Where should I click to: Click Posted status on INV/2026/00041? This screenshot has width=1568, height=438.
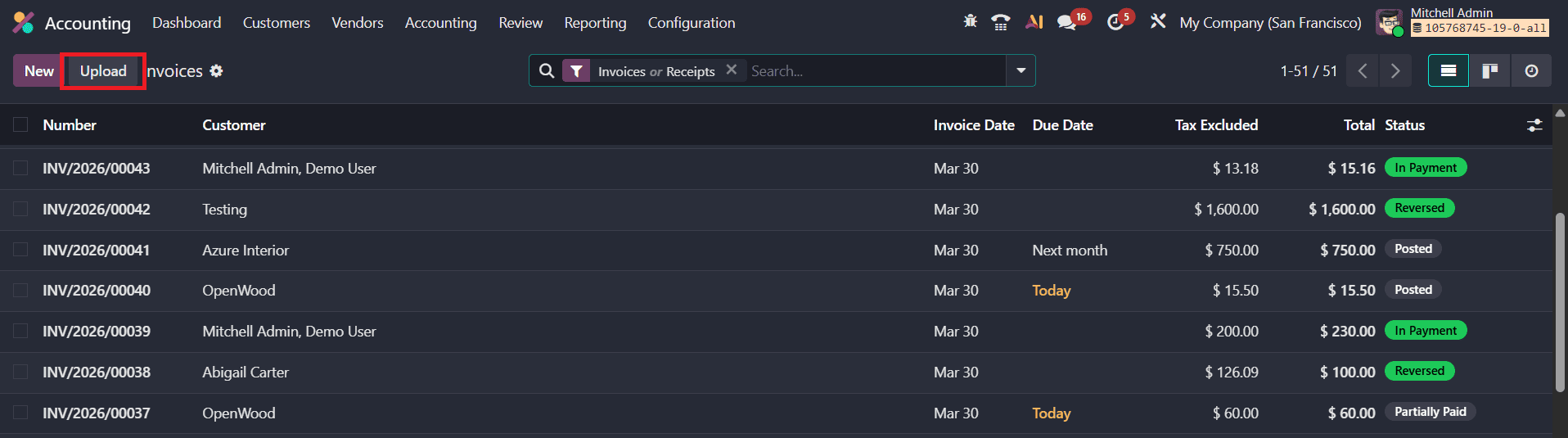1413,249
